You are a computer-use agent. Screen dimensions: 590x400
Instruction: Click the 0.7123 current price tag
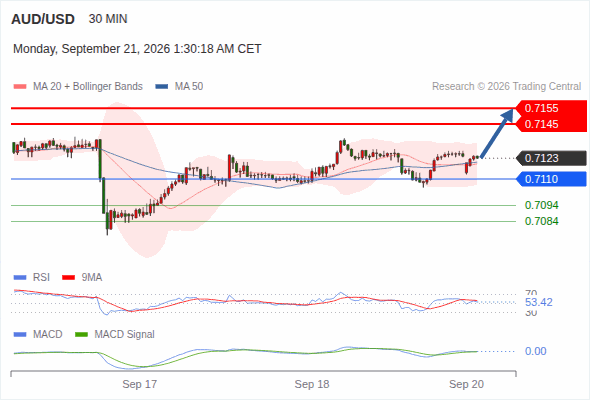551,158
